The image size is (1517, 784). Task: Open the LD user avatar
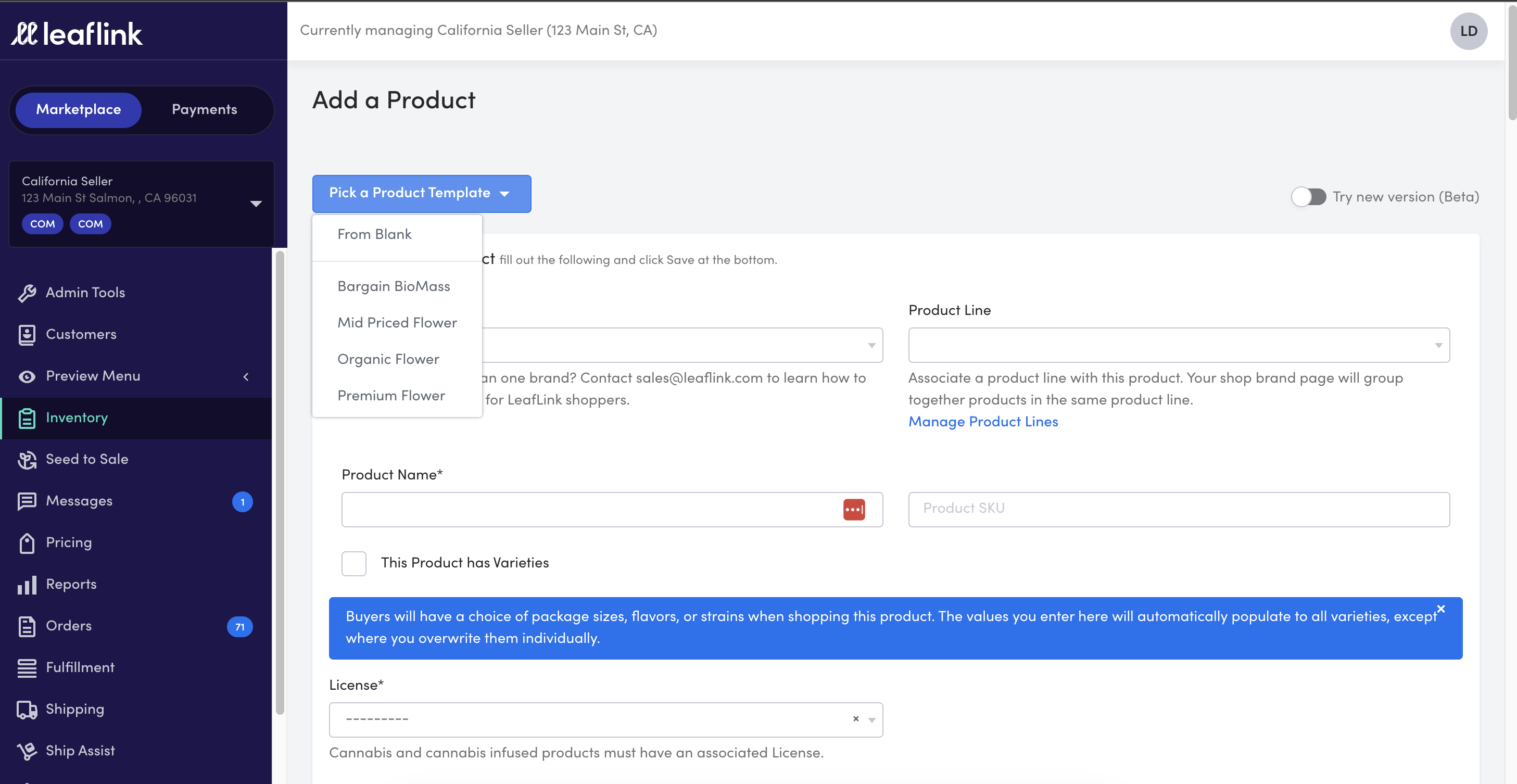[1468, 31]
